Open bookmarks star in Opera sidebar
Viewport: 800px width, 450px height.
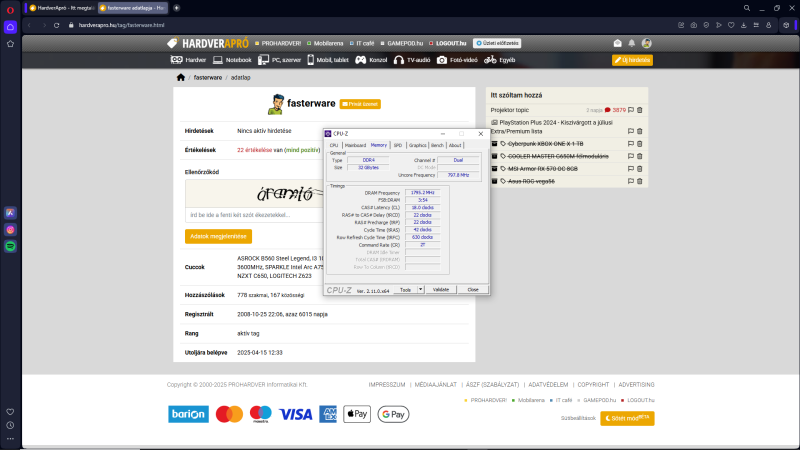[x=10, y=44]
